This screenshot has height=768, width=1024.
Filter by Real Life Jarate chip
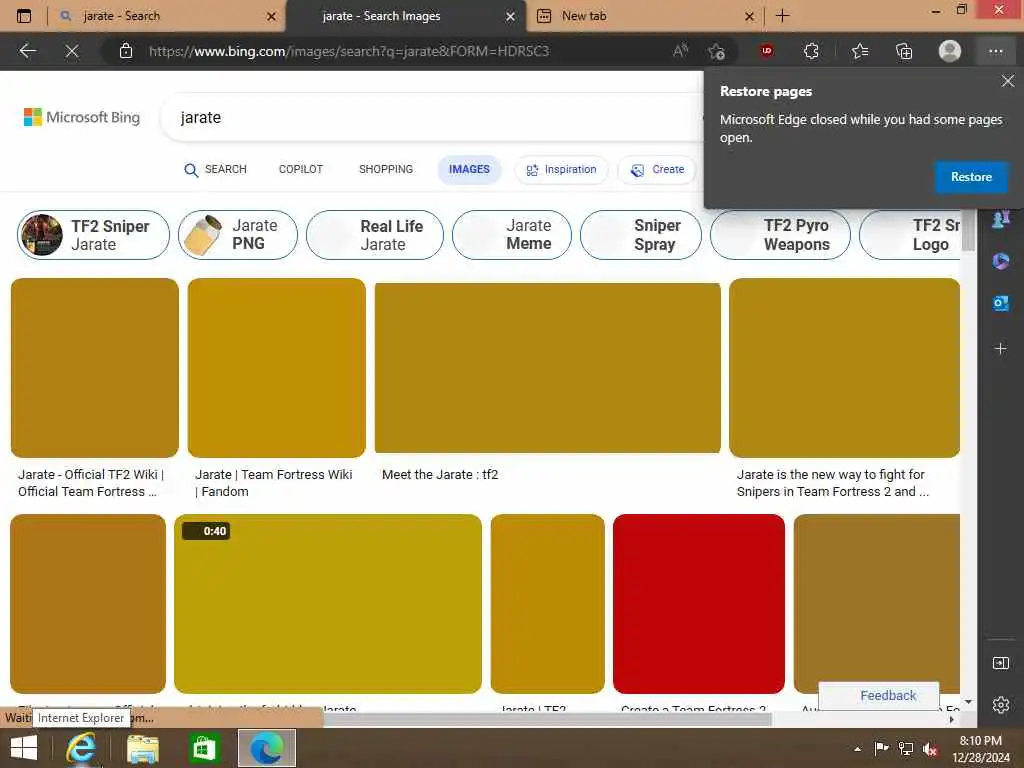tap(375, 234)
